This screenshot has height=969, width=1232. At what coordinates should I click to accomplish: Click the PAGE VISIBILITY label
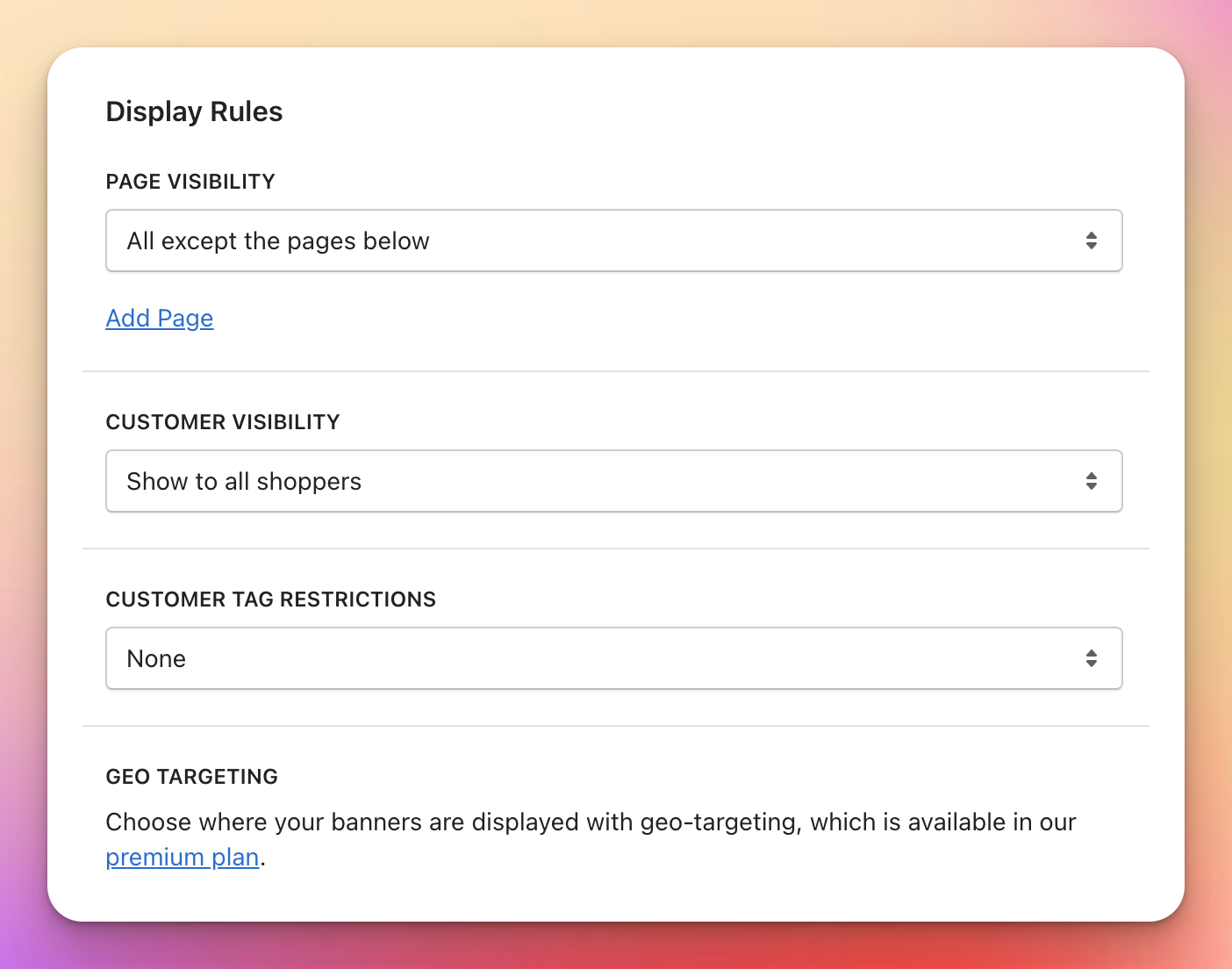[190, 182]
